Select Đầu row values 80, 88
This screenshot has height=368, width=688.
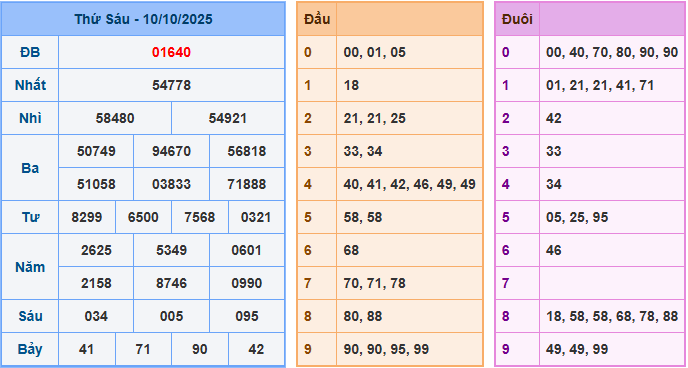pos(363,316)
